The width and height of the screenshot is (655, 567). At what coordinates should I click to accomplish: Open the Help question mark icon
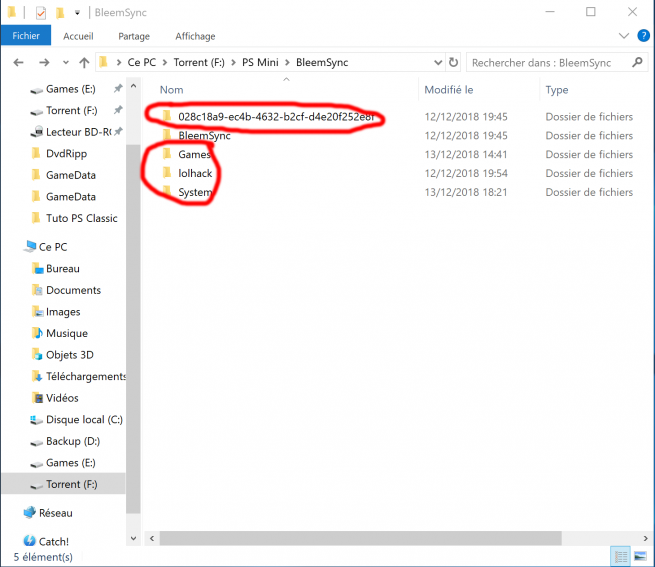(643, 36)
